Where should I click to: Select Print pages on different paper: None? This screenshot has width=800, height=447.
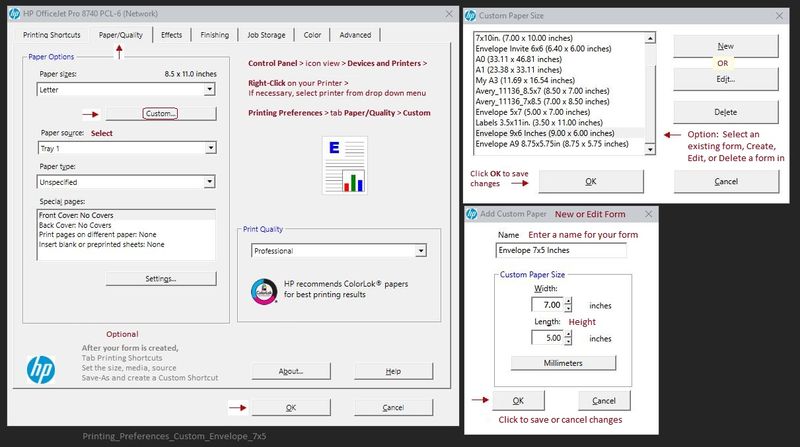click(126, 235)
